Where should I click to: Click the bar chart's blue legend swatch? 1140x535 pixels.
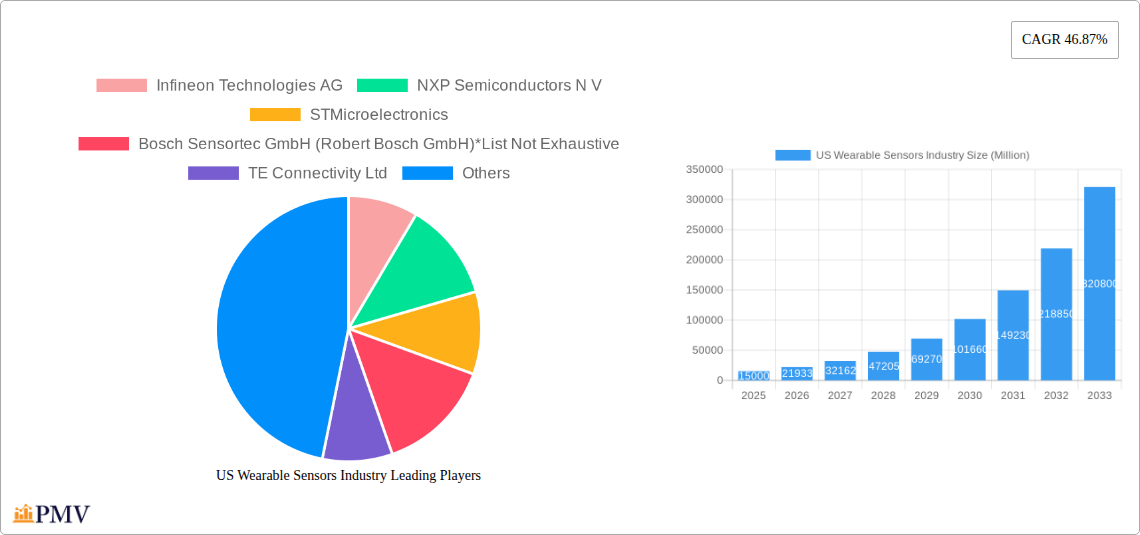pyautogui.click(x=792, y=155)
